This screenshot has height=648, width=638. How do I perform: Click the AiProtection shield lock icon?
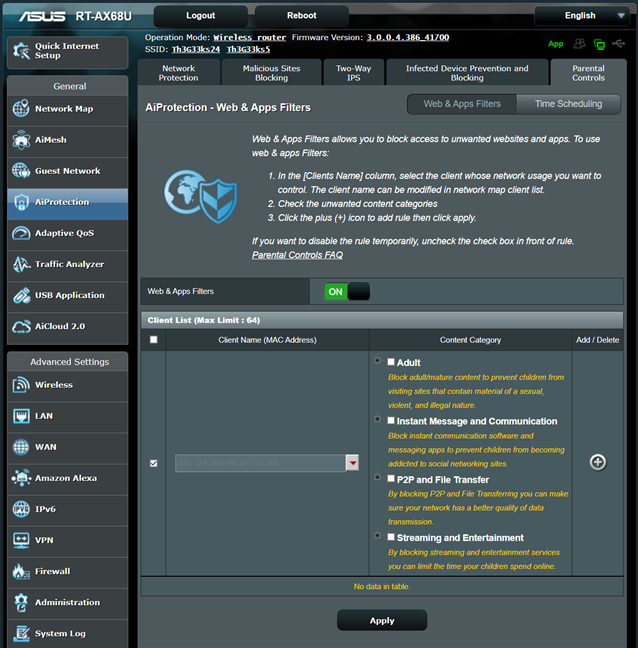21,202
